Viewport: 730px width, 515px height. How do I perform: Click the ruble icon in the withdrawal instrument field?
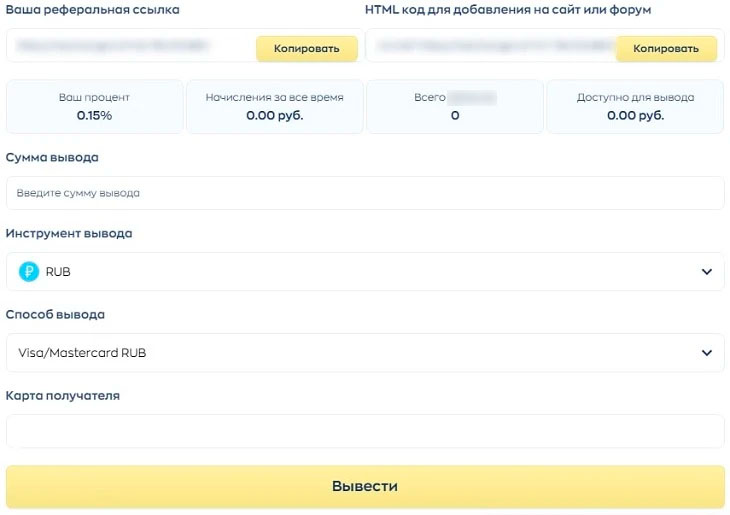coord(29,272)
